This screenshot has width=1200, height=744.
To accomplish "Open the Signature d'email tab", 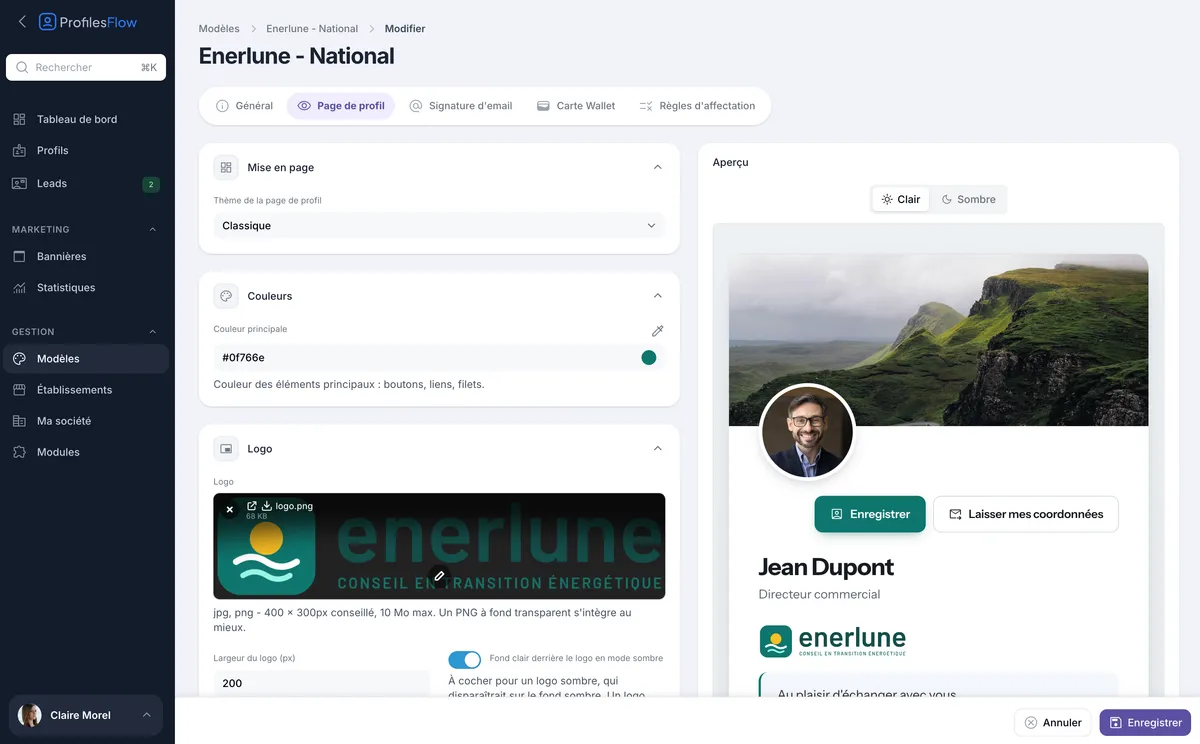I will pos(461,106).
